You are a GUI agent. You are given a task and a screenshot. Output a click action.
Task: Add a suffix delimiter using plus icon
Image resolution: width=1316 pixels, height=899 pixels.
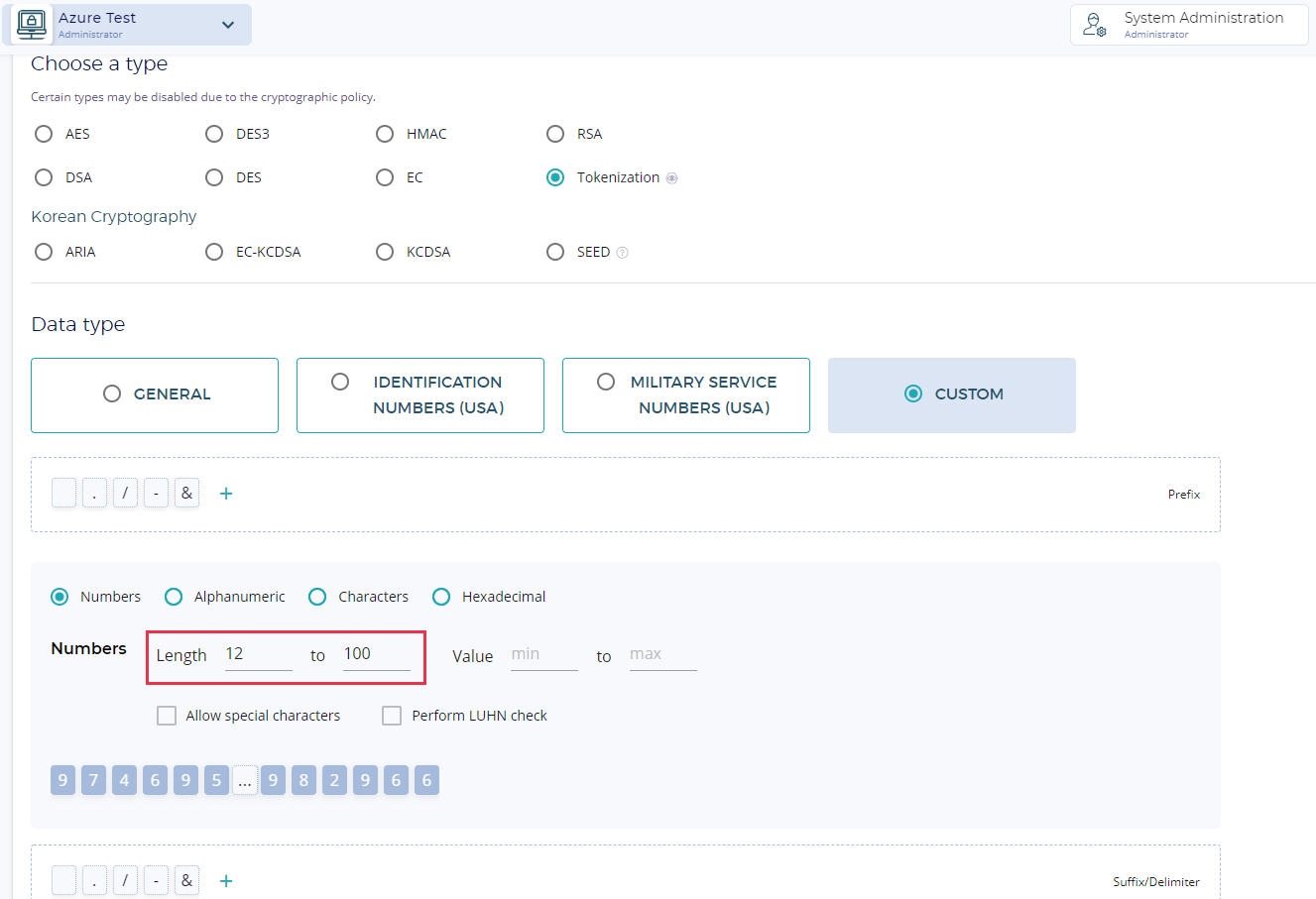(226, 881)
